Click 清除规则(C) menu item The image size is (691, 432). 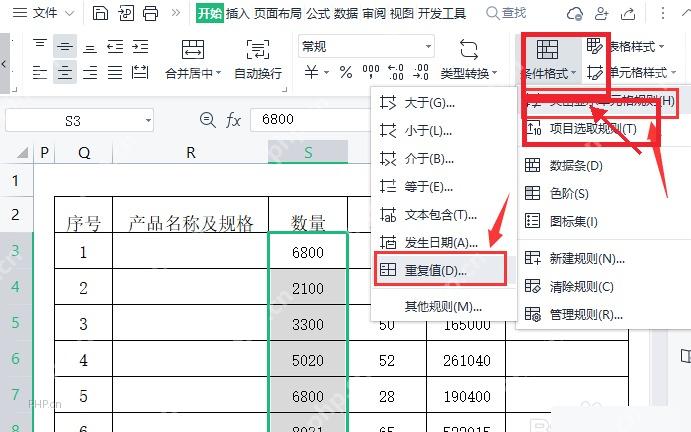604,287
